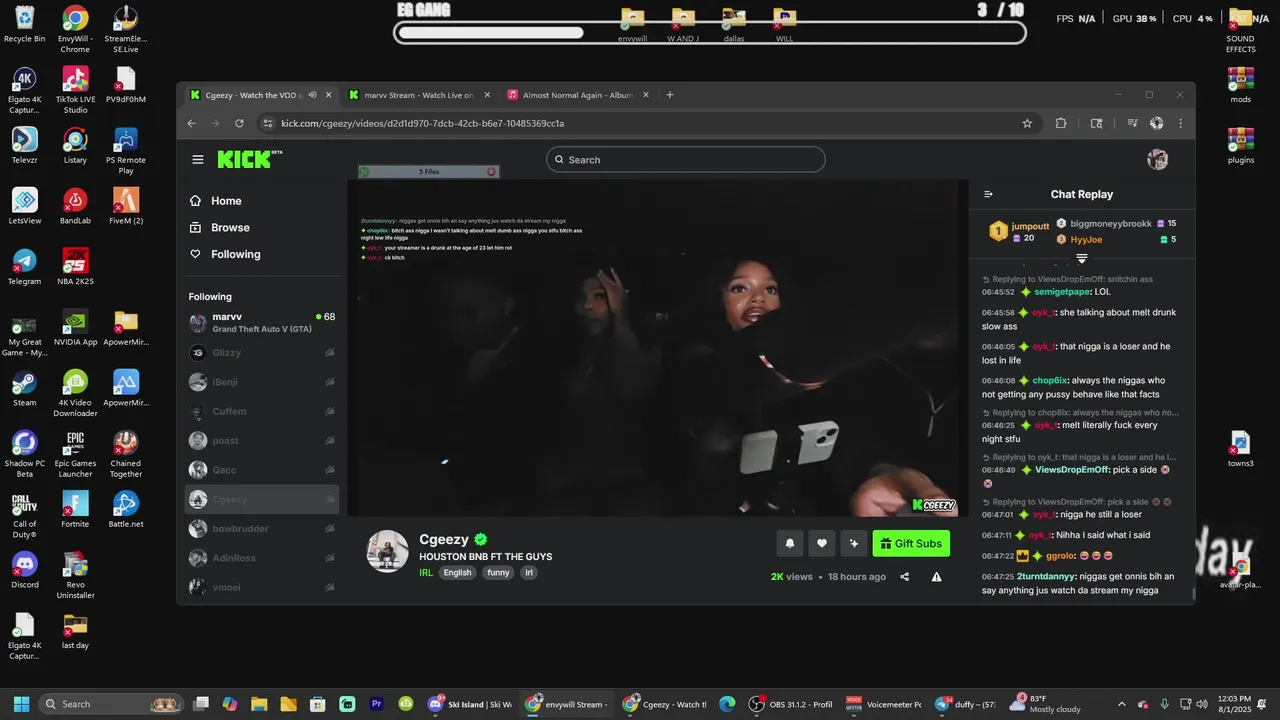Viewport: 1280px width, 720px height.
Task: Click the Gift Subs button
Action: pyautogui.click(x=911, y=543)
